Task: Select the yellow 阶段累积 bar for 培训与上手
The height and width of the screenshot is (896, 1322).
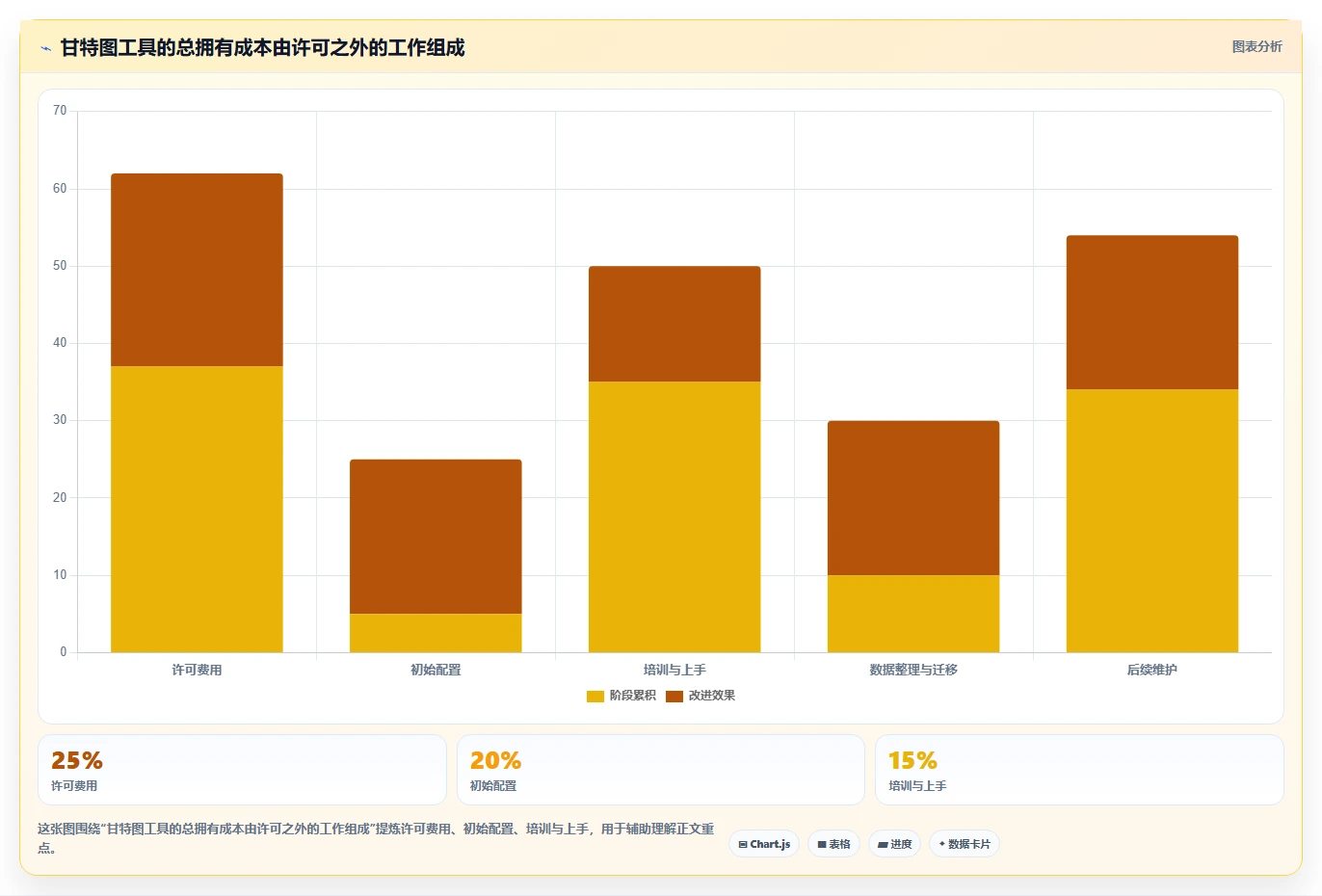Action: coord(674,516)
